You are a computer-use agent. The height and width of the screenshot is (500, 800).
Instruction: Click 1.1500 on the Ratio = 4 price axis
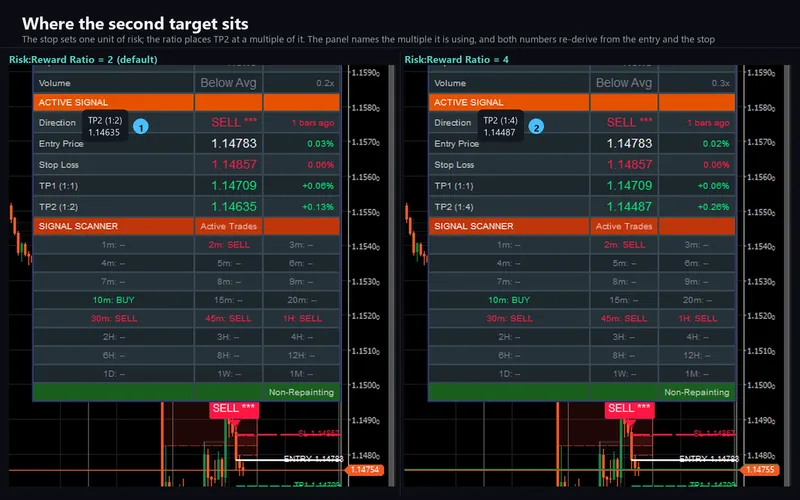[x=761, y=386]
